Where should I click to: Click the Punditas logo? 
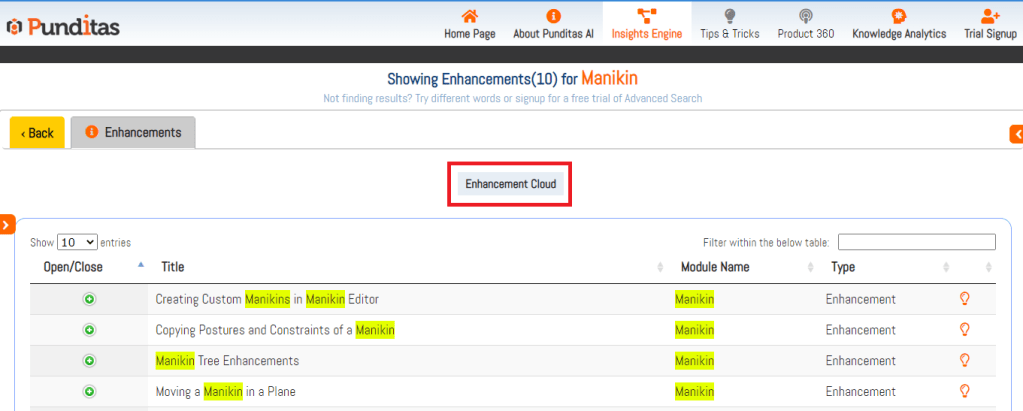(x=63, y=26)
